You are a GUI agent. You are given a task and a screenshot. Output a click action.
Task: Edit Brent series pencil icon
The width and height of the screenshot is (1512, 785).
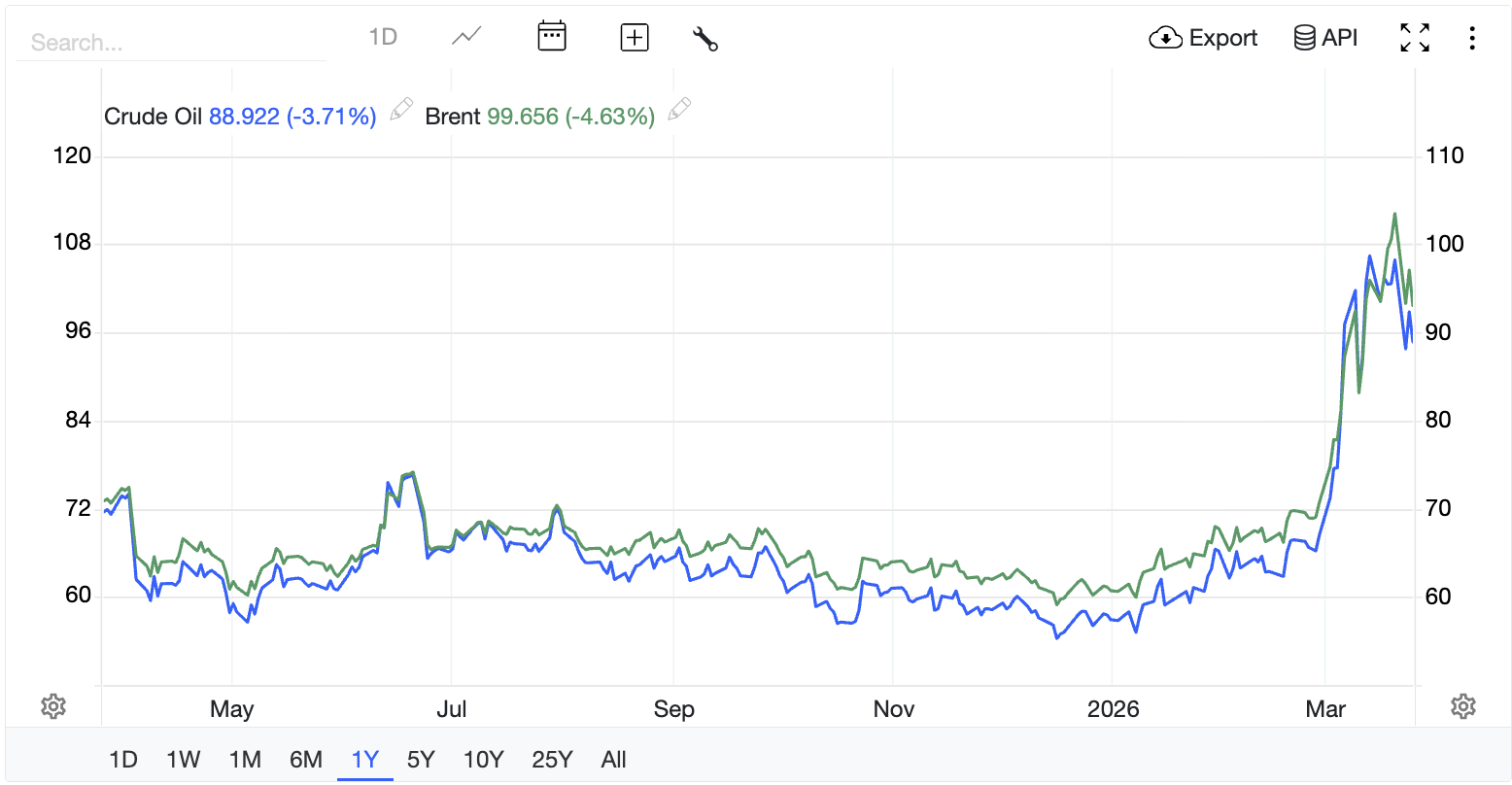679,110
